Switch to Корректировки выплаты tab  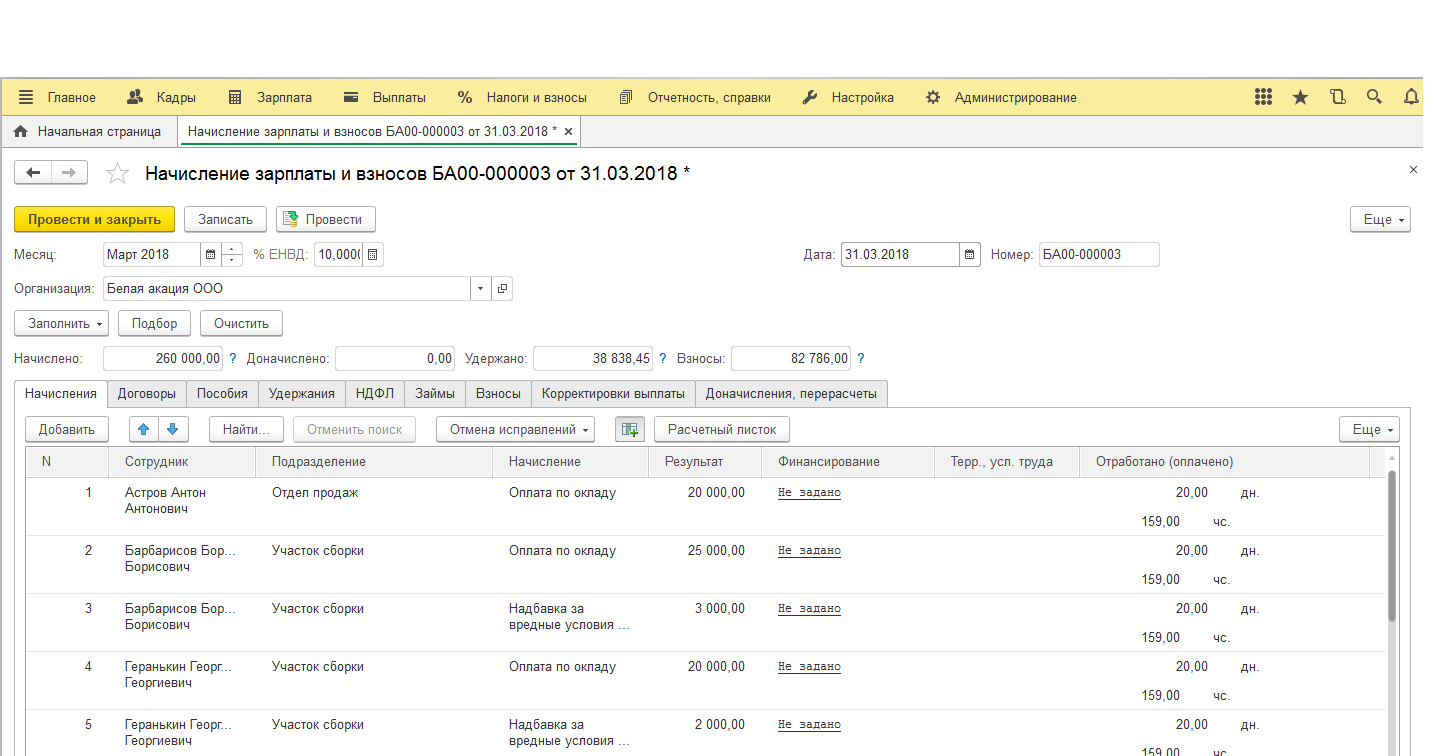[613, 393]
